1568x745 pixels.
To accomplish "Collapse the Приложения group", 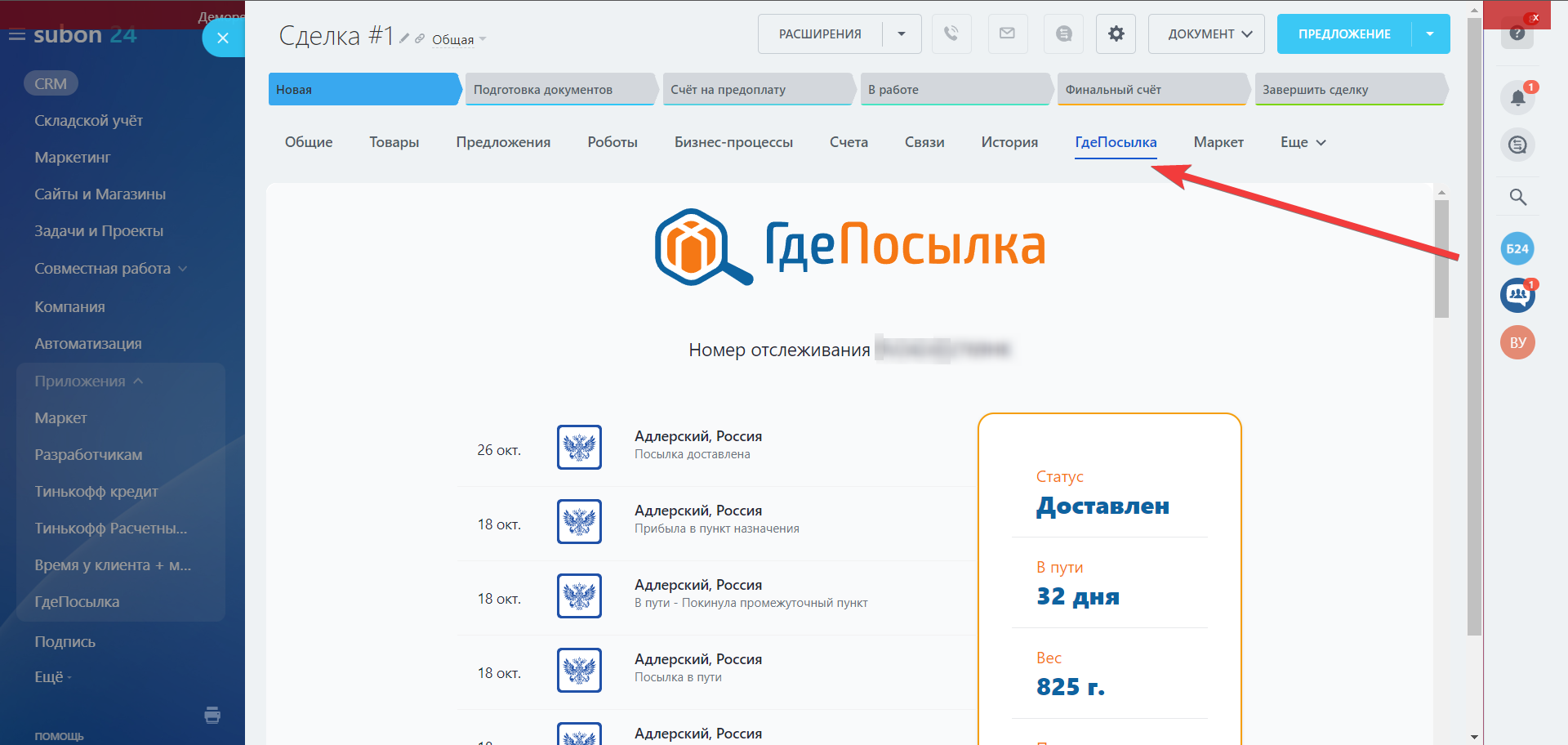I will coord(88,381).
